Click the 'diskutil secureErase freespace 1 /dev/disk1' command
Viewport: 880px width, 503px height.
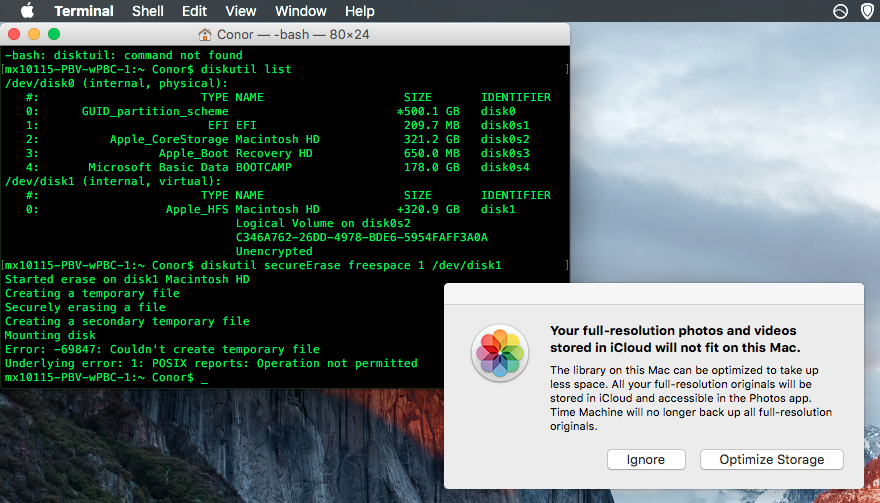click(x=351, y=266)
